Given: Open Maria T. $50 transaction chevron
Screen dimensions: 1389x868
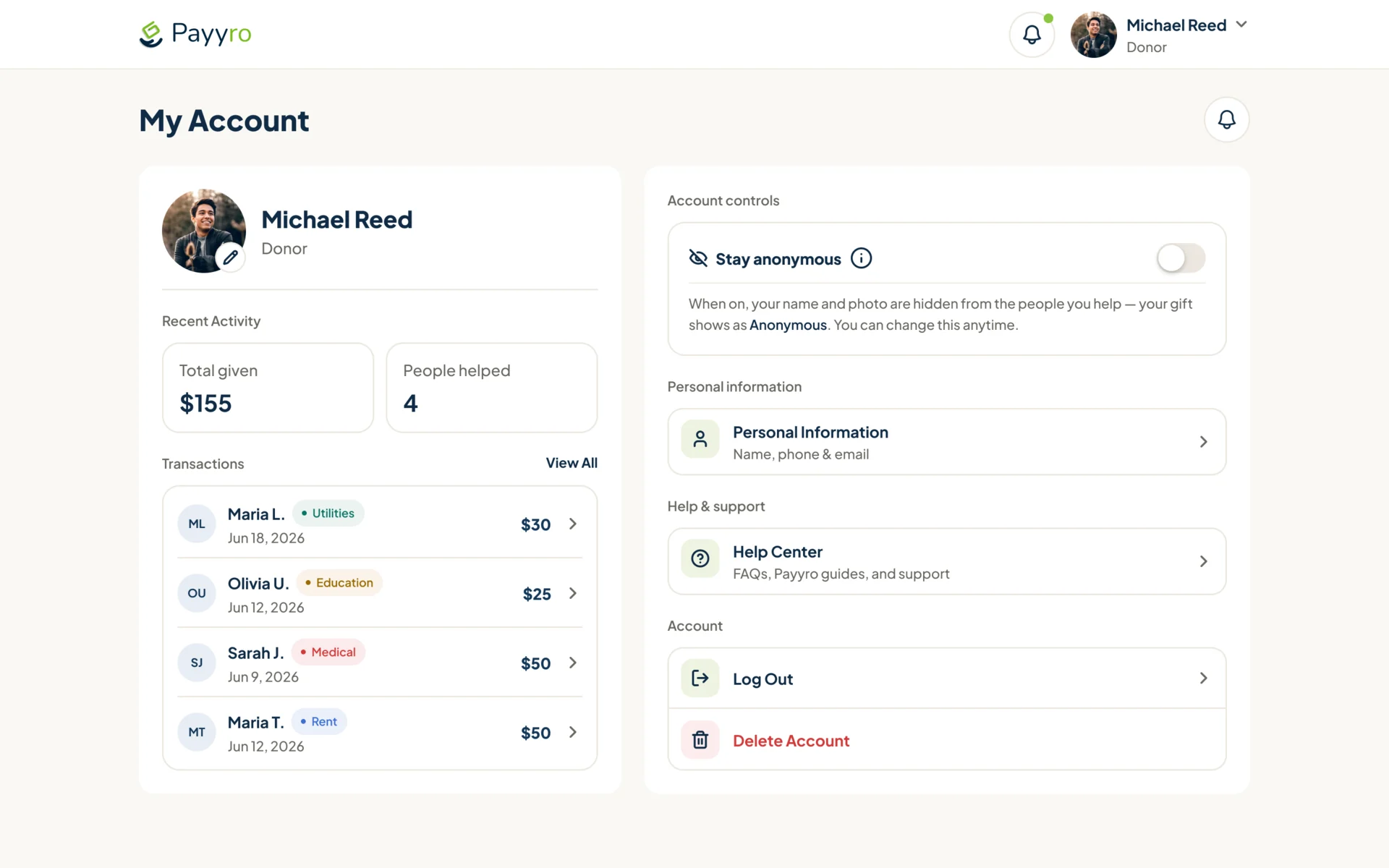Looking at the screenshot, I should pyautogui.click(x=573, y=732).
